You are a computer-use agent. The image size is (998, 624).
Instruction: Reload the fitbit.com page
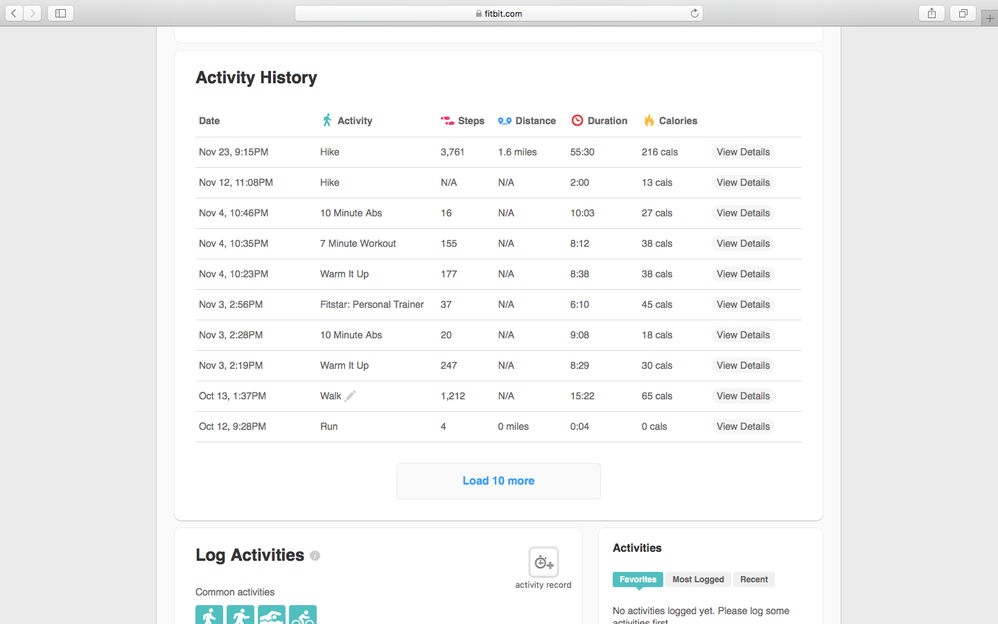pos(694,13)
